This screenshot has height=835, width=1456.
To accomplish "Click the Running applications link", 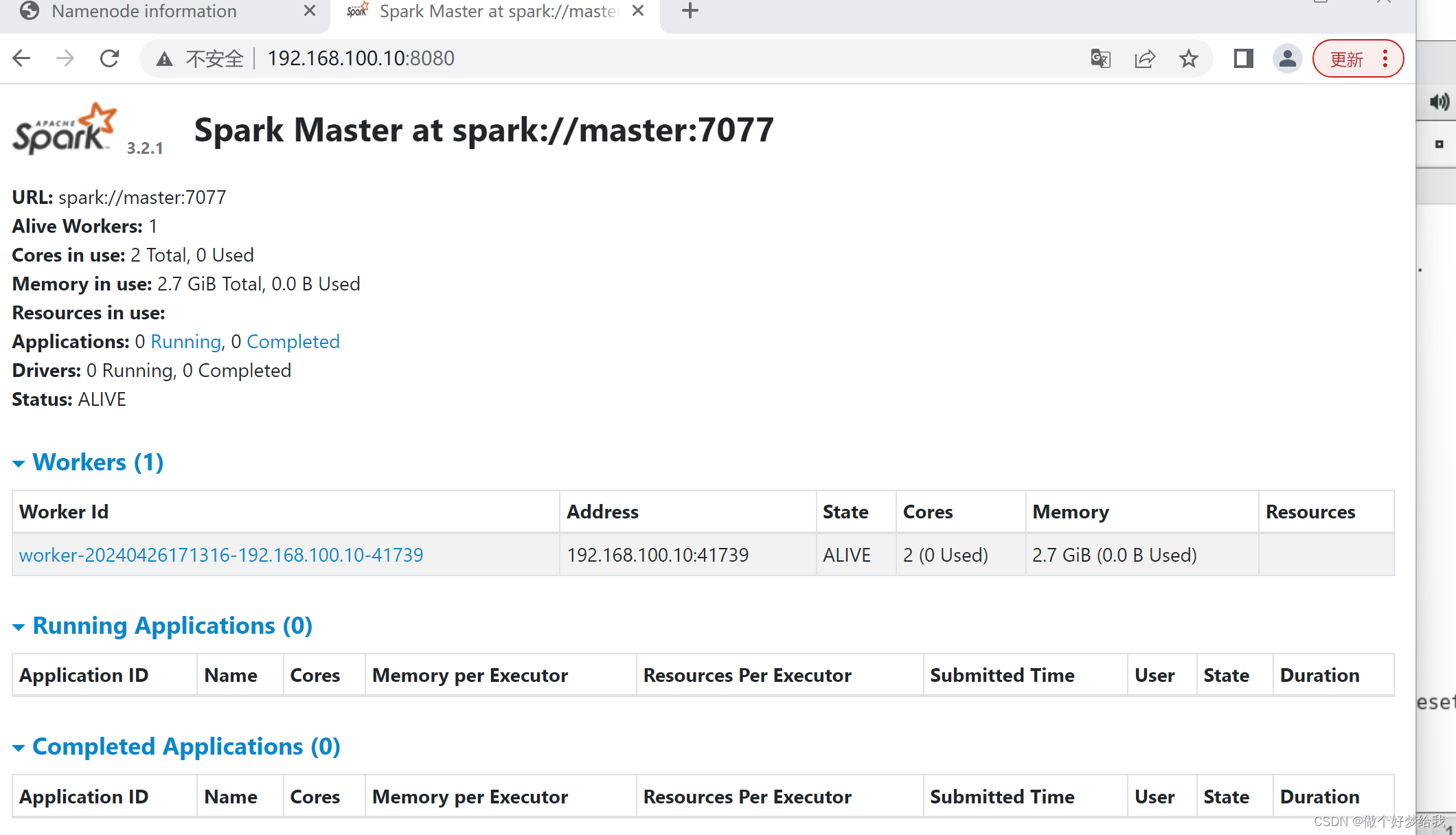I will (x=185, y=341).
